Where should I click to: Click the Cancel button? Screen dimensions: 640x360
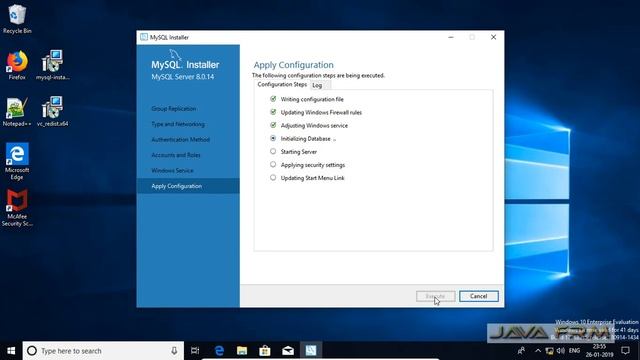(478, 296)
